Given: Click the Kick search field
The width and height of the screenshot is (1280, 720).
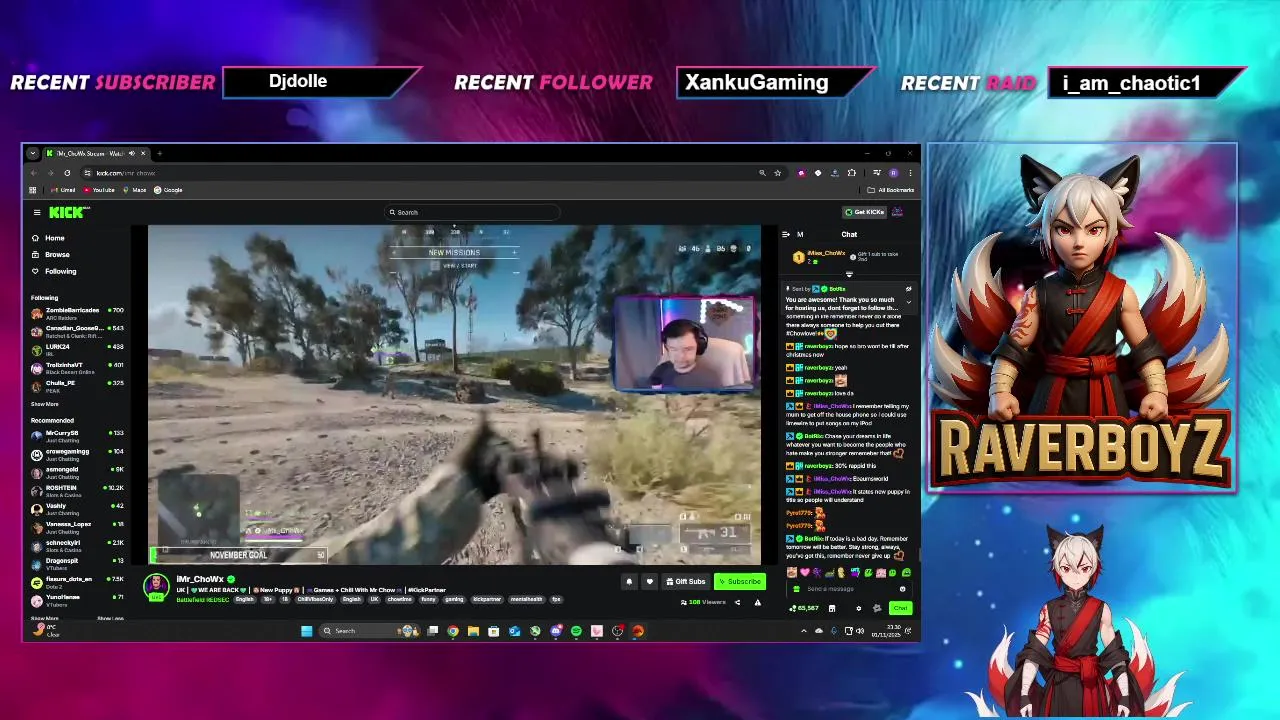Looking at the screenshot, I should click(470, 212).
